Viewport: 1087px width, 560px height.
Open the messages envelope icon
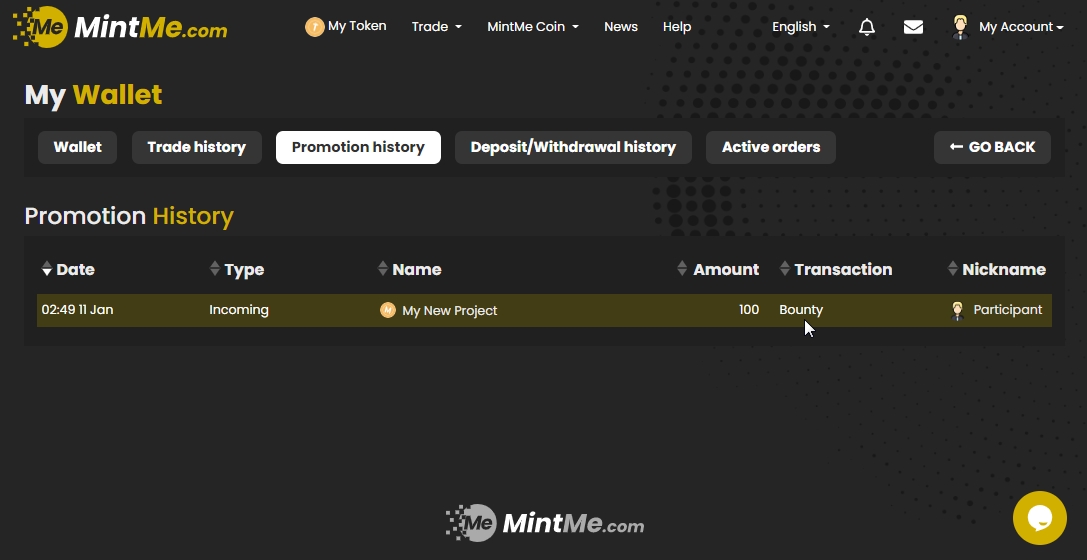click(x=913, y=27)
